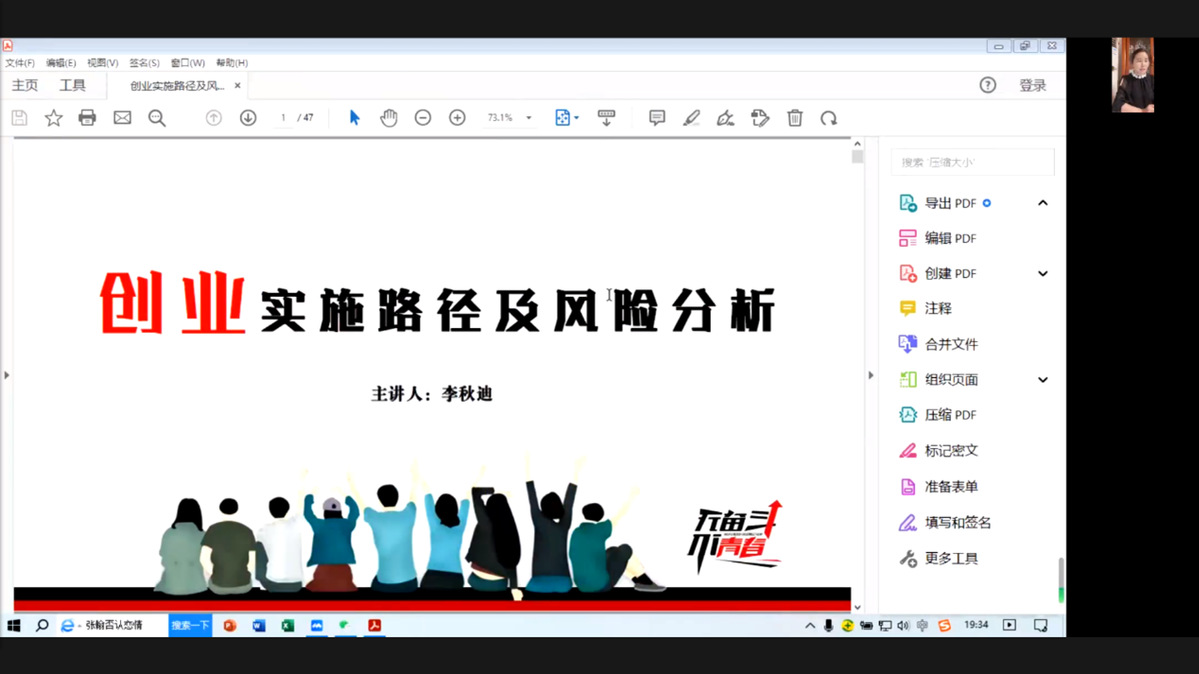Expand the 组织页面 options
Image resolution: width=1199 pixels, height=674 pixels.
(1042, 380)
